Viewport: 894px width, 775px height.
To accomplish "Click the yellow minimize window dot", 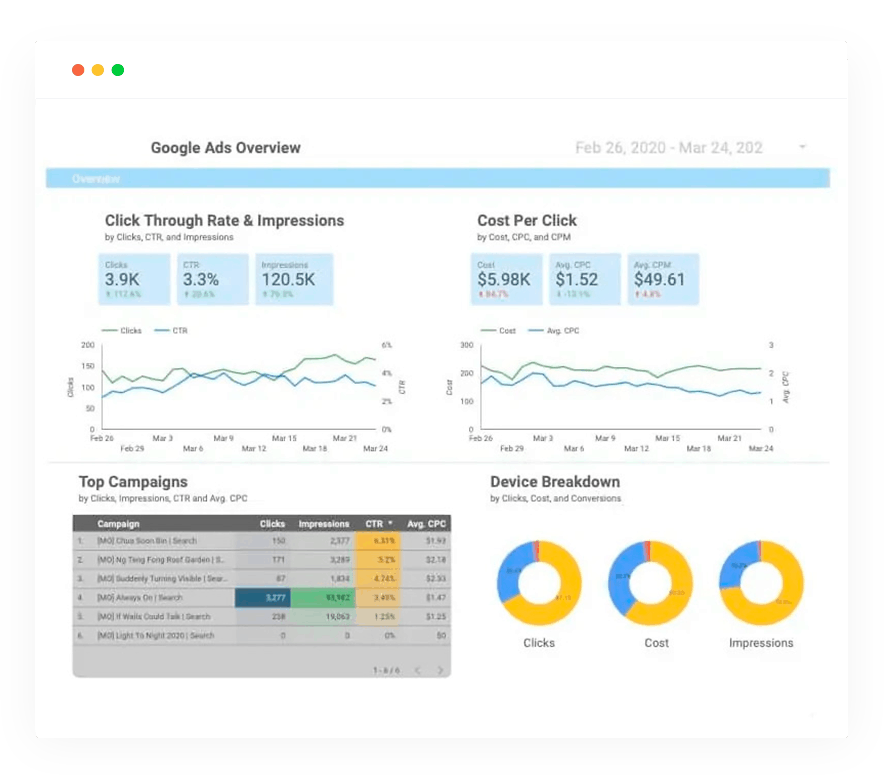I will [x=98, y=70].
